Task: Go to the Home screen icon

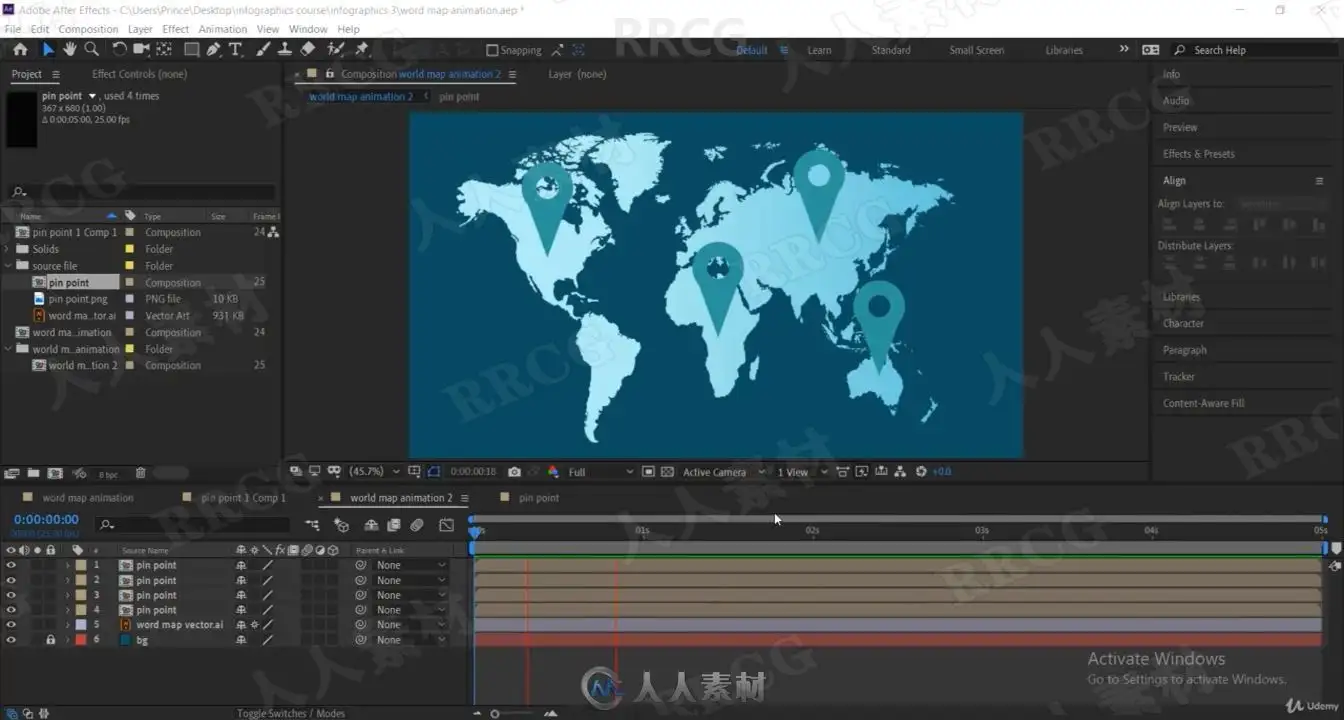Action: 20,49
